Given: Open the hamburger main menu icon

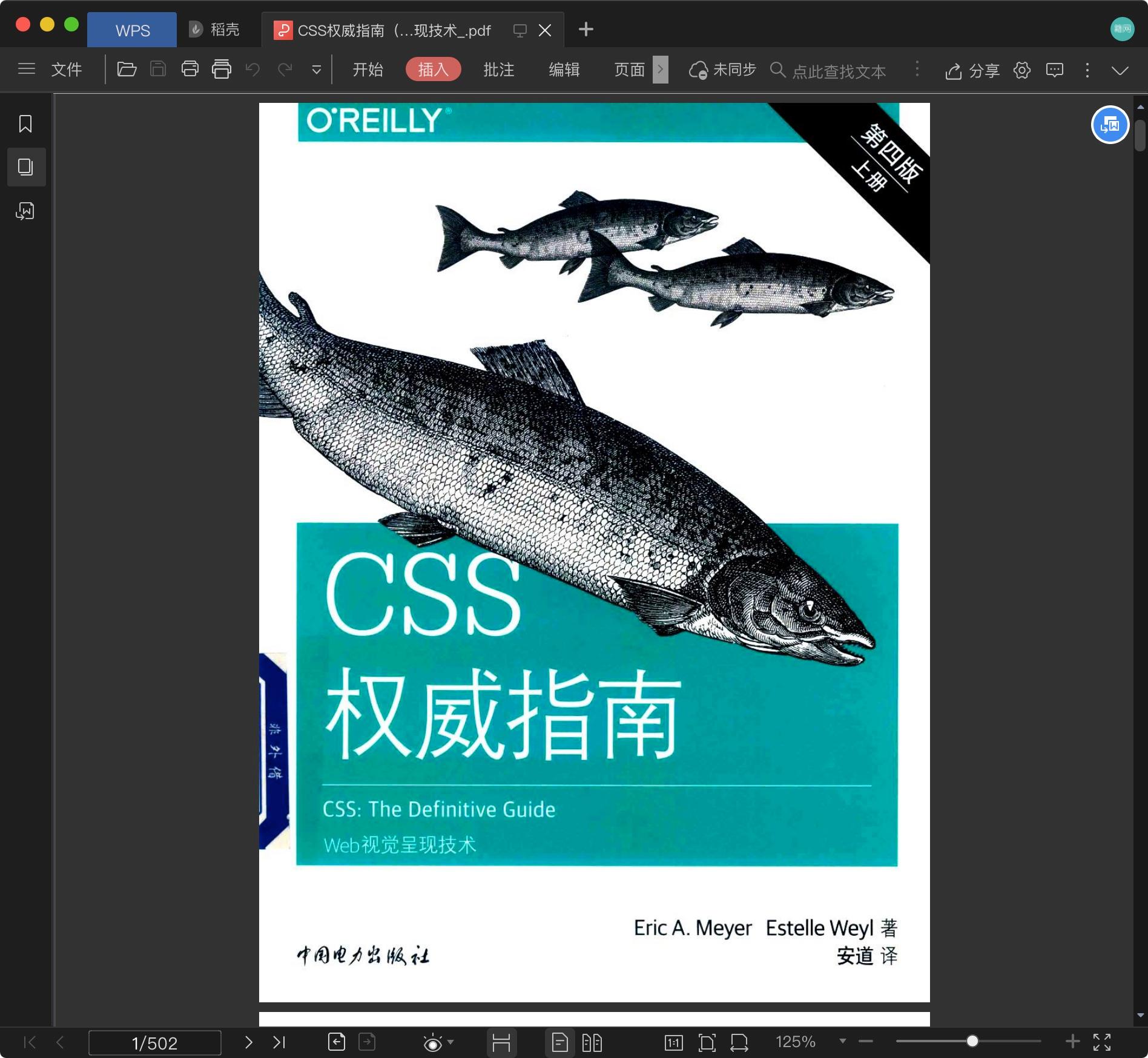Looking at the screenshot, I should point(26,69).
